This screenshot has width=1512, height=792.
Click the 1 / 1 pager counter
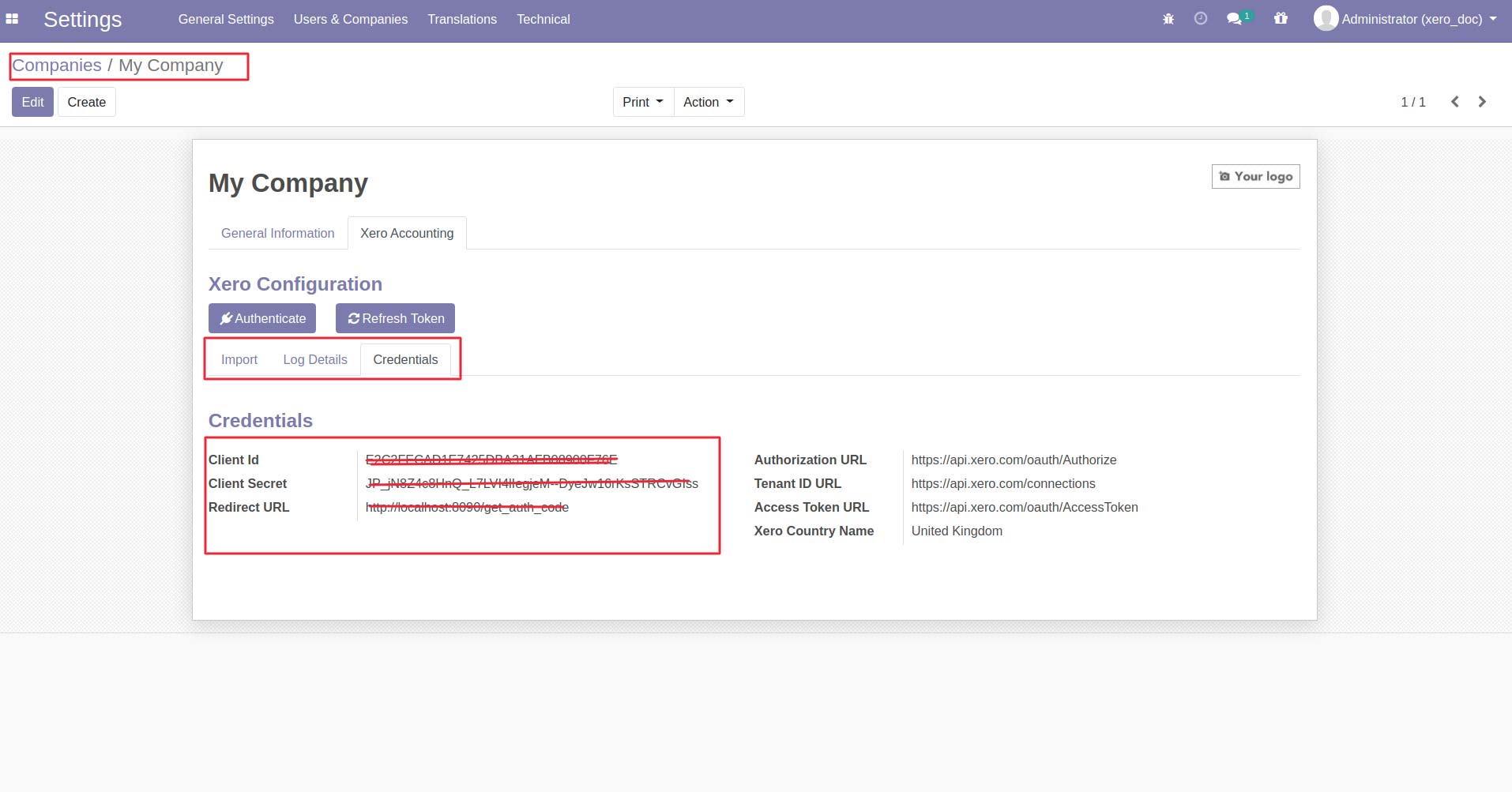pyautogui.click(x=1412, y=102)
